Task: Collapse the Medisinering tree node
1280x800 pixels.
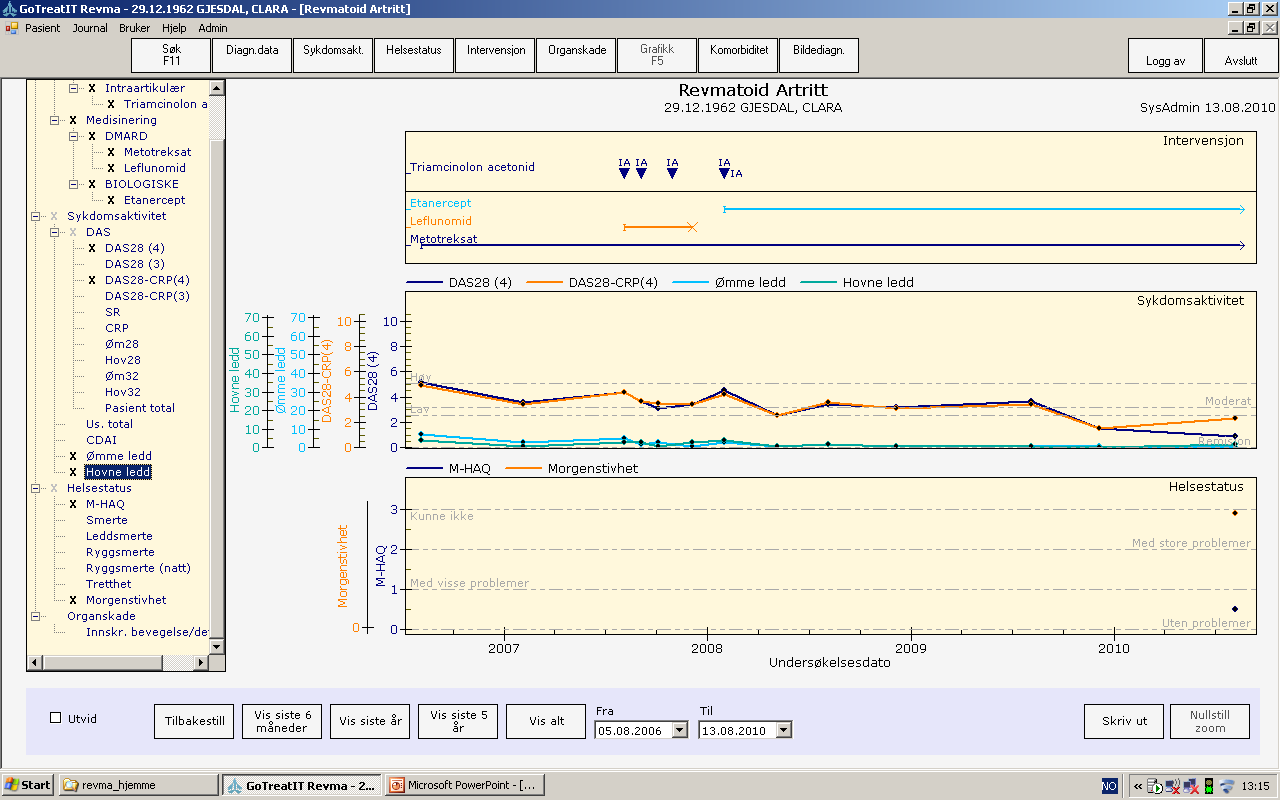Action: [x=54, y=120]
